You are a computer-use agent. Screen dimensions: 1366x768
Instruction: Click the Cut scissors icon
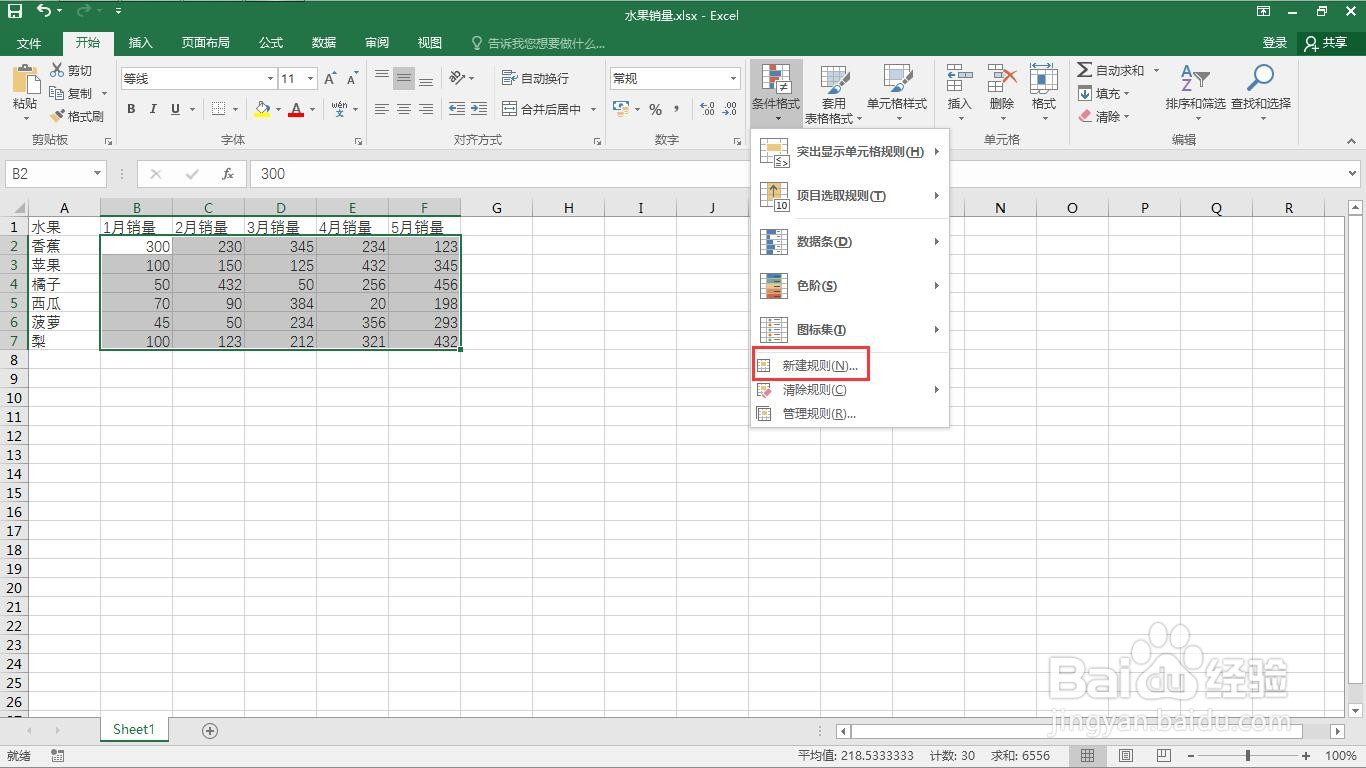click(x=57, y=70)
